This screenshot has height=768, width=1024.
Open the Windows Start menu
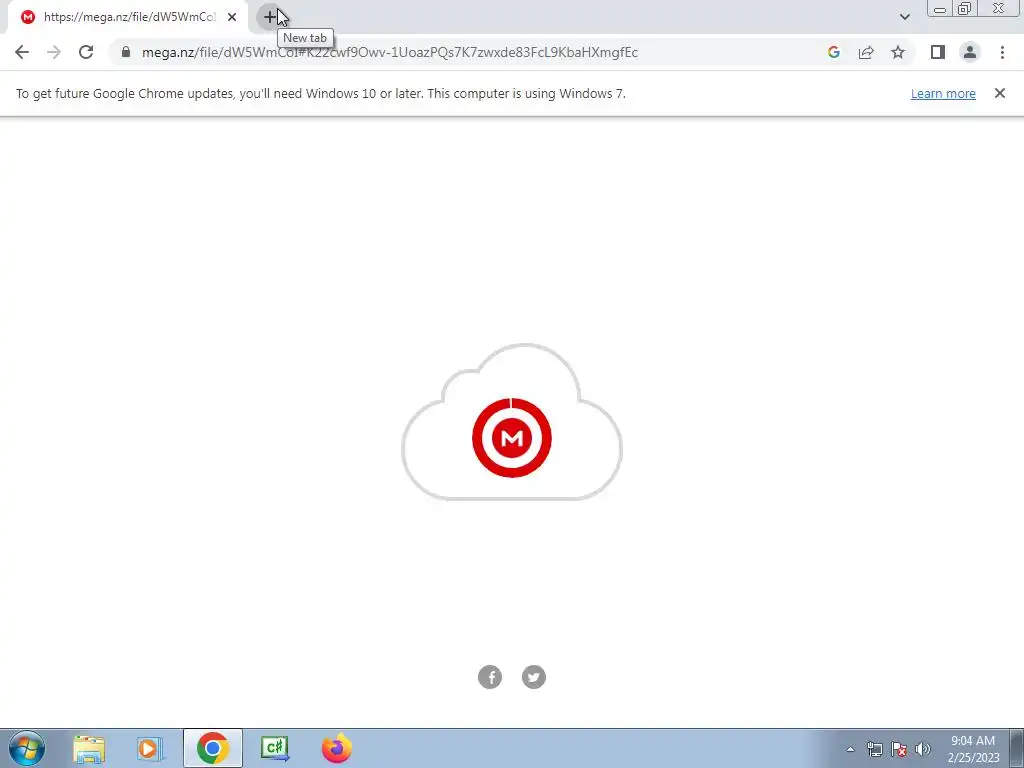point(27,748)
